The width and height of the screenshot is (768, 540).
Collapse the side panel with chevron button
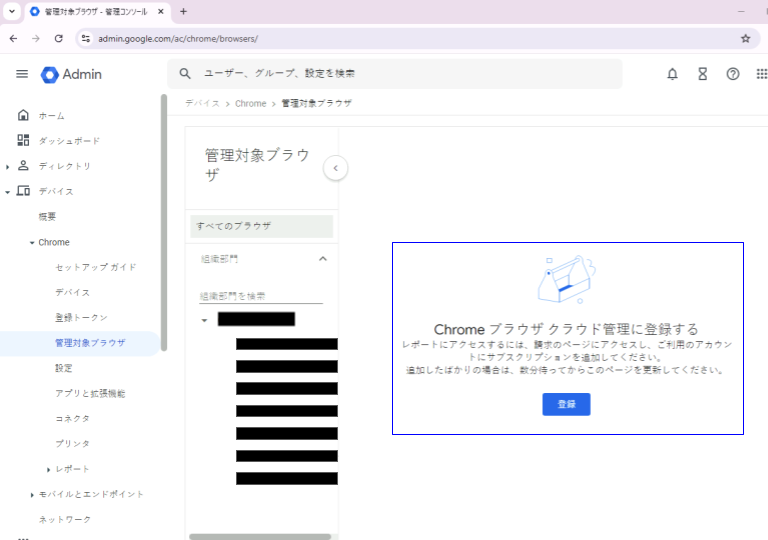click(336, 168)
